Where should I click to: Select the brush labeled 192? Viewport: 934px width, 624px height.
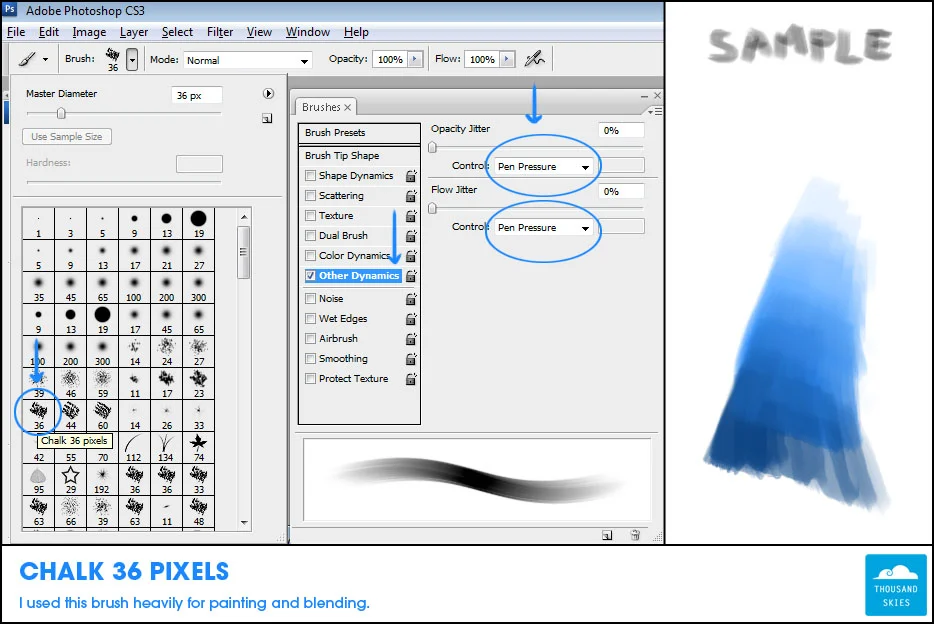point(102,479)
